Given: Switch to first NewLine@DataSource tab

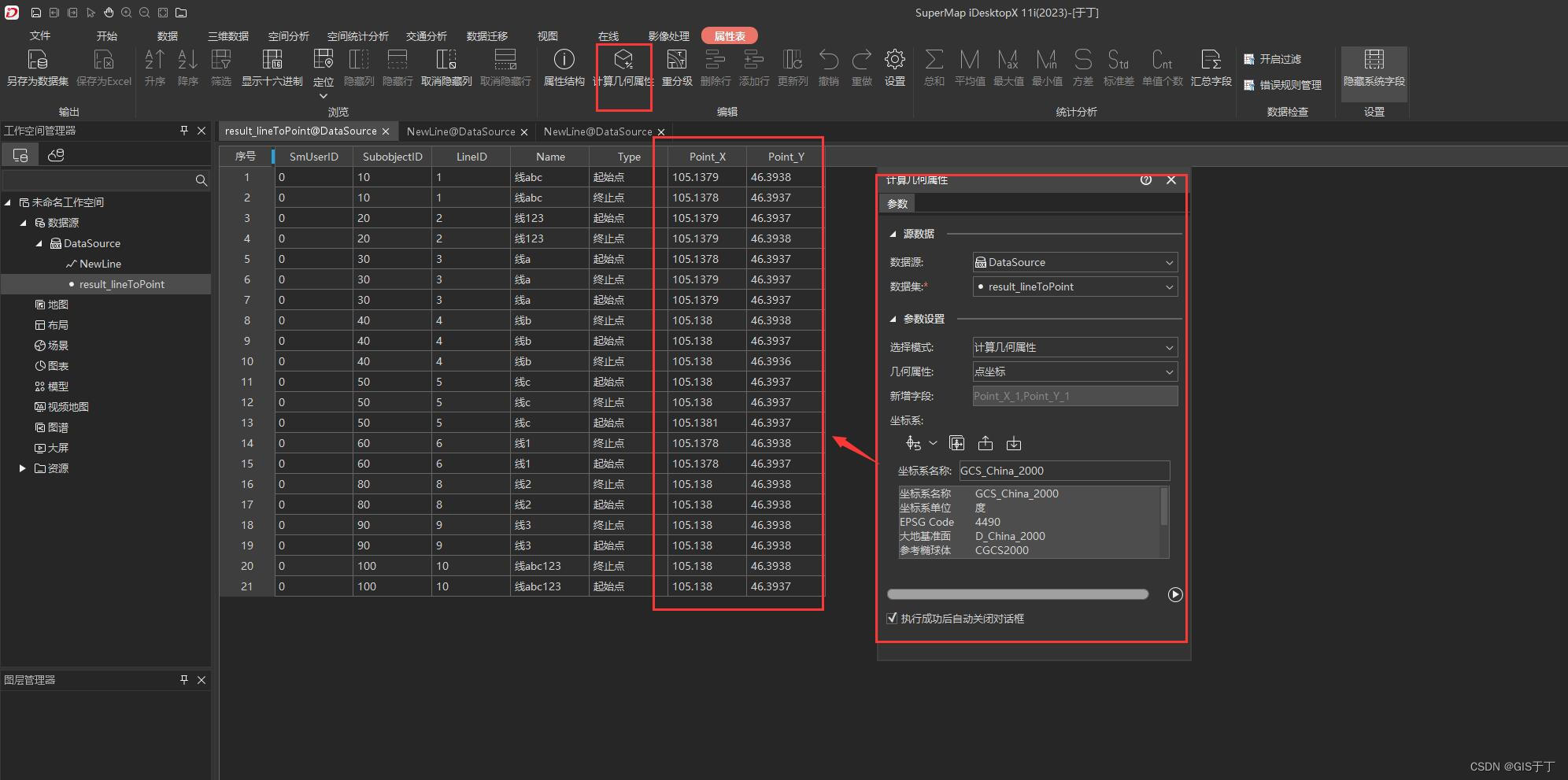Looking at the screenshot, I should (x=461, y=131).
